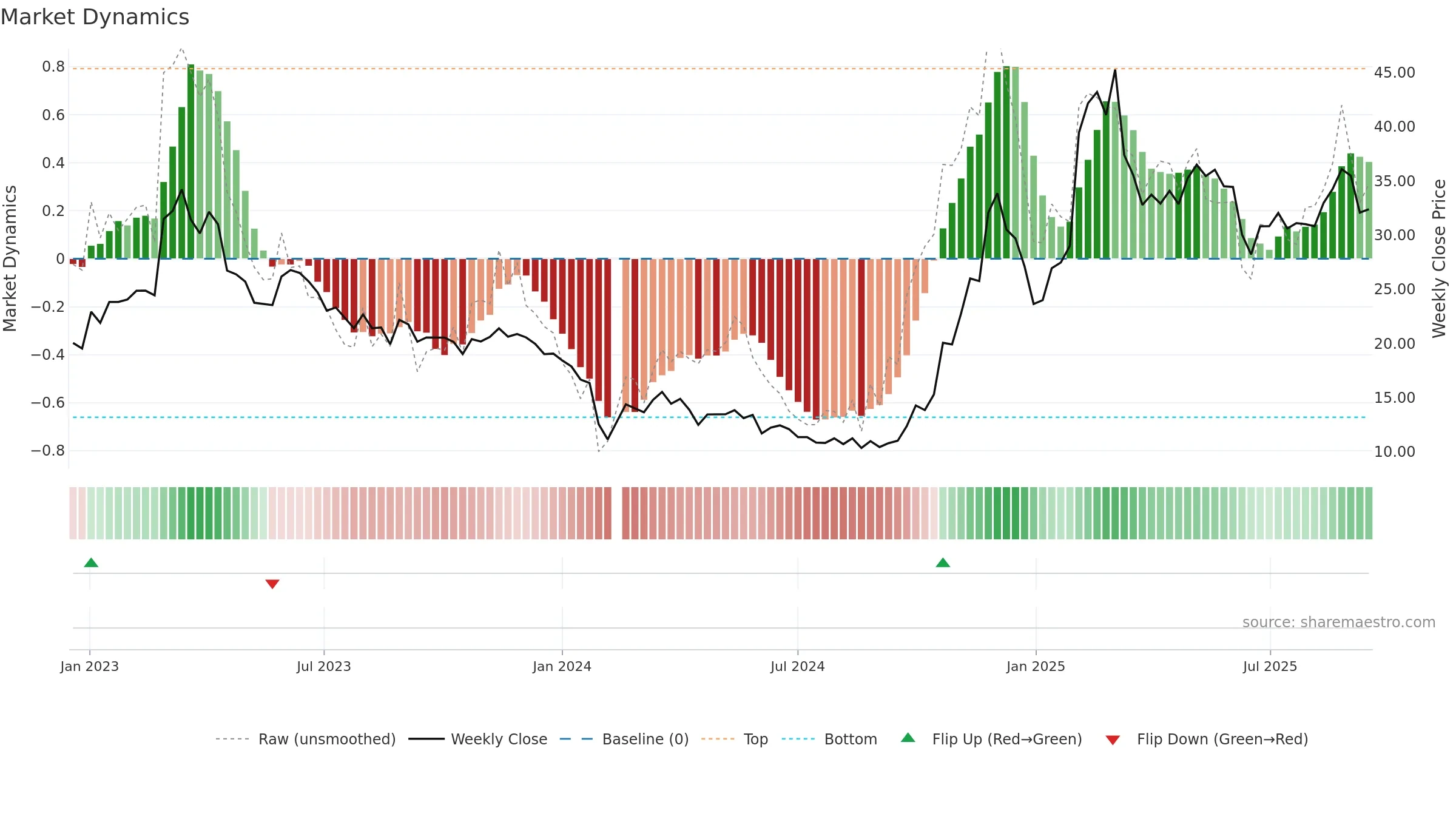Click the source: sharemaestro.com text
The width and height of the screenshot is (1456, 819).
(x=1339, y=622)
